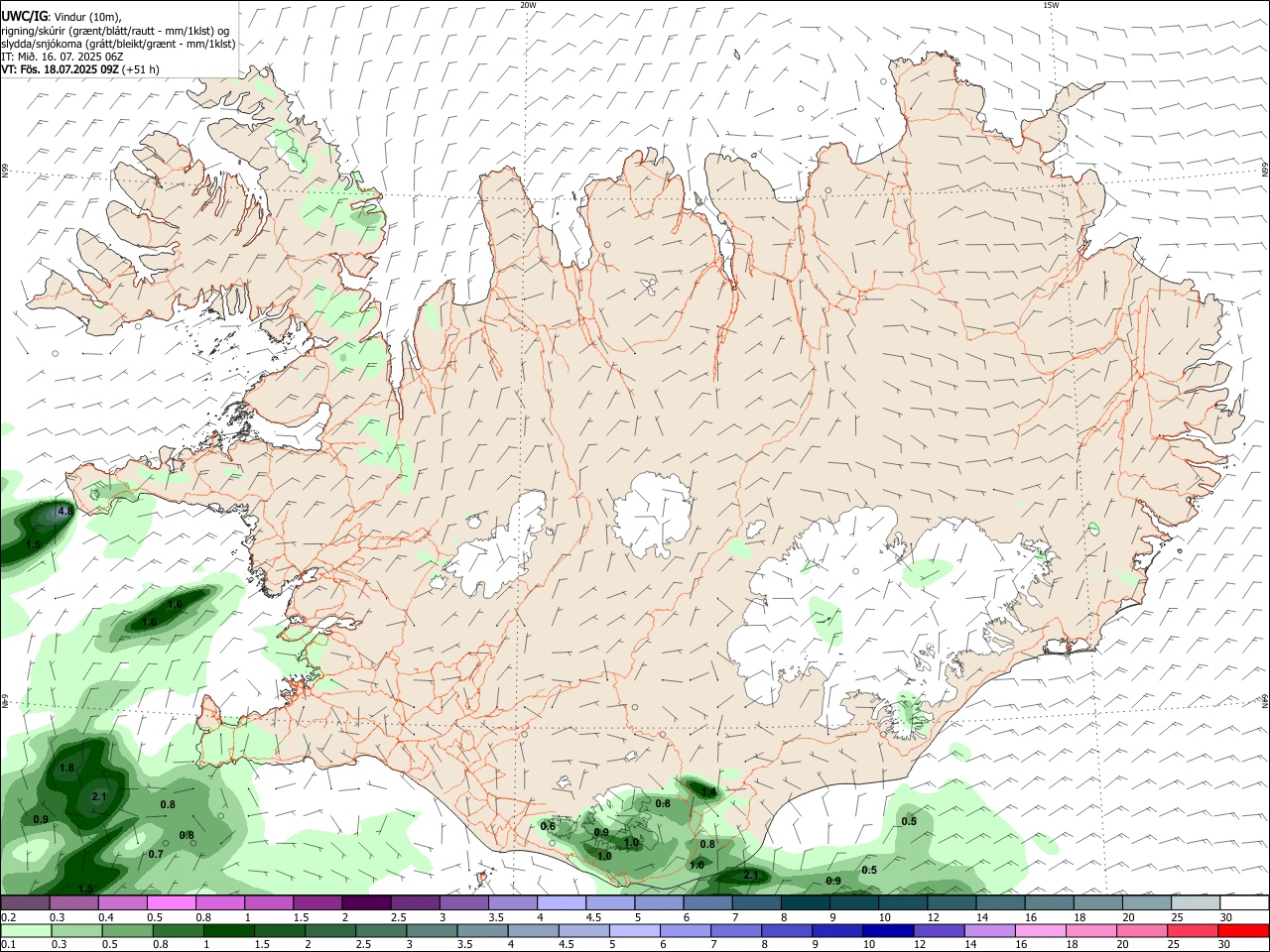Viewport: 1270px width, 952px height.
Task: Click the 1.4 precipitation value on the map
Action: [708, 790]
